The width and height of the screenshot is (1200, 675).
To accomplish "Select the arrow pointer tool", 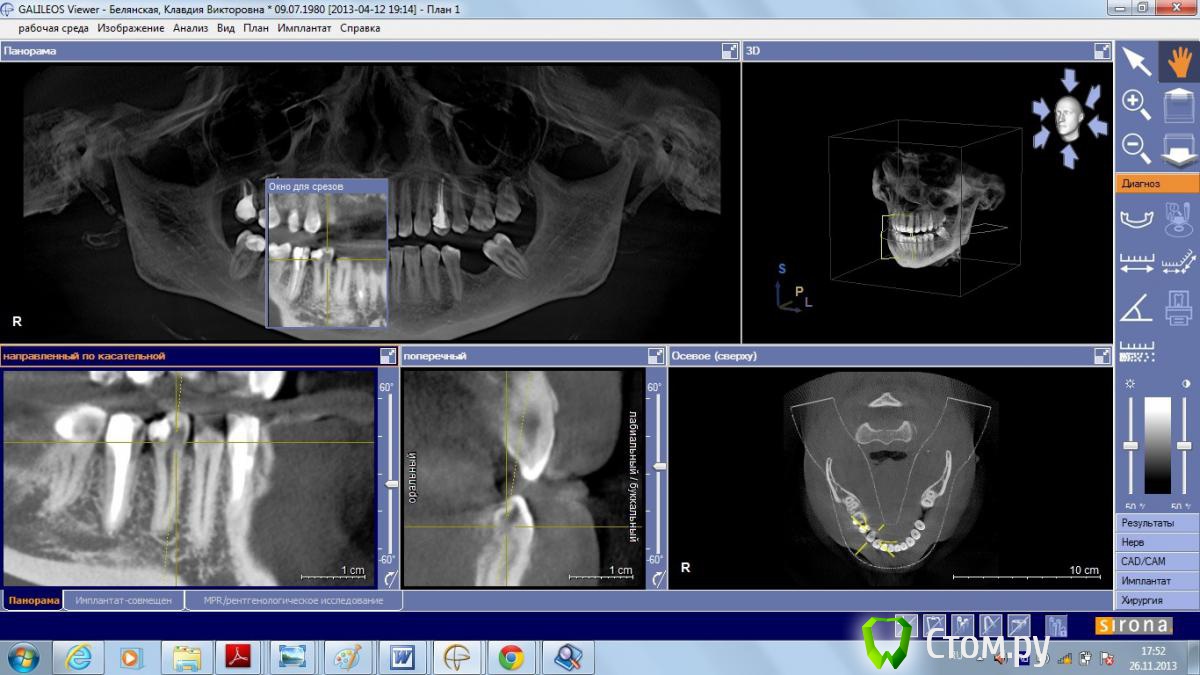I will (1136, 62).
